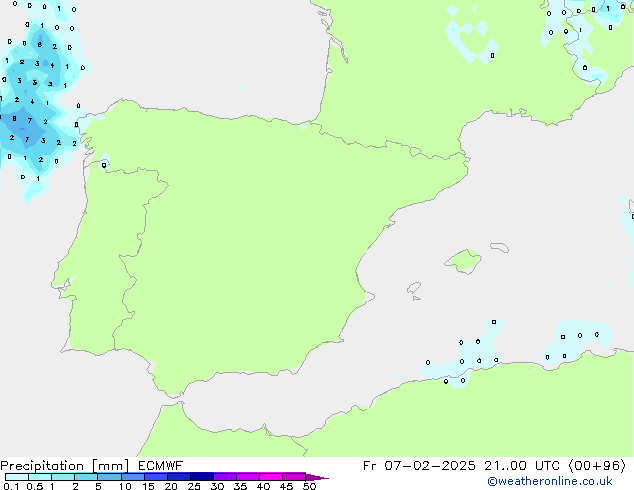Click the 15–20 mm blue legend swatch

click(156, 477)
